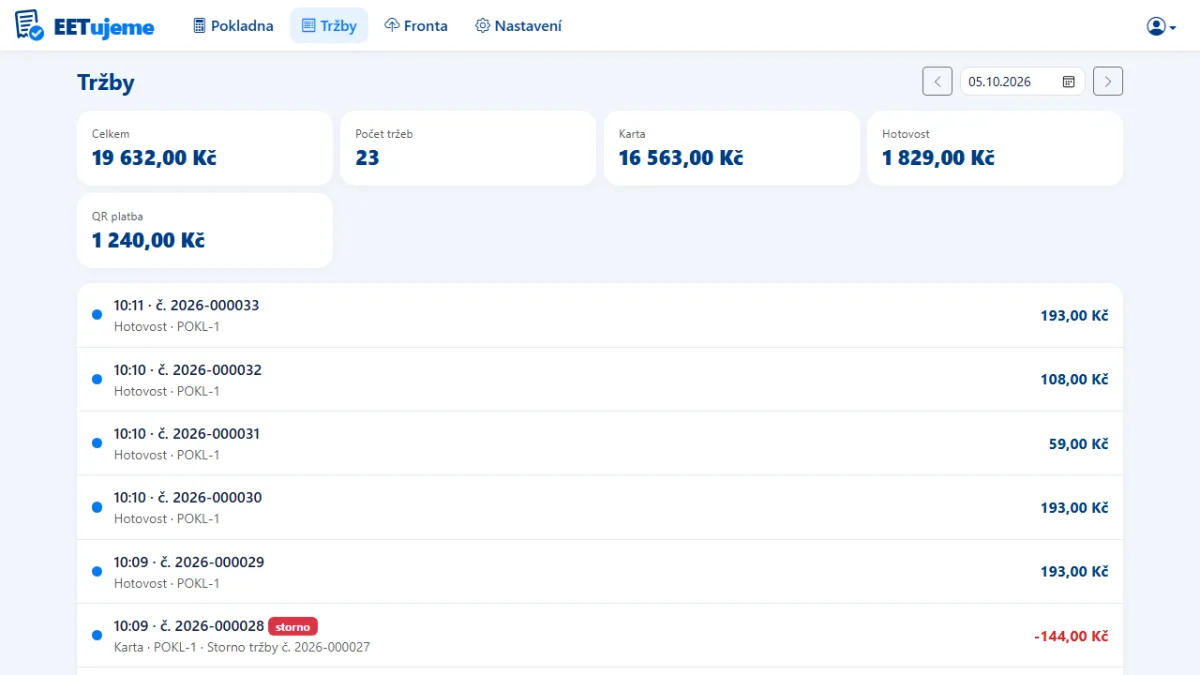Viewport: 1200px width, 675px height.
Task: Click the EETujeme logo icon
Action: pyautogui.click(x=30, y=25)
